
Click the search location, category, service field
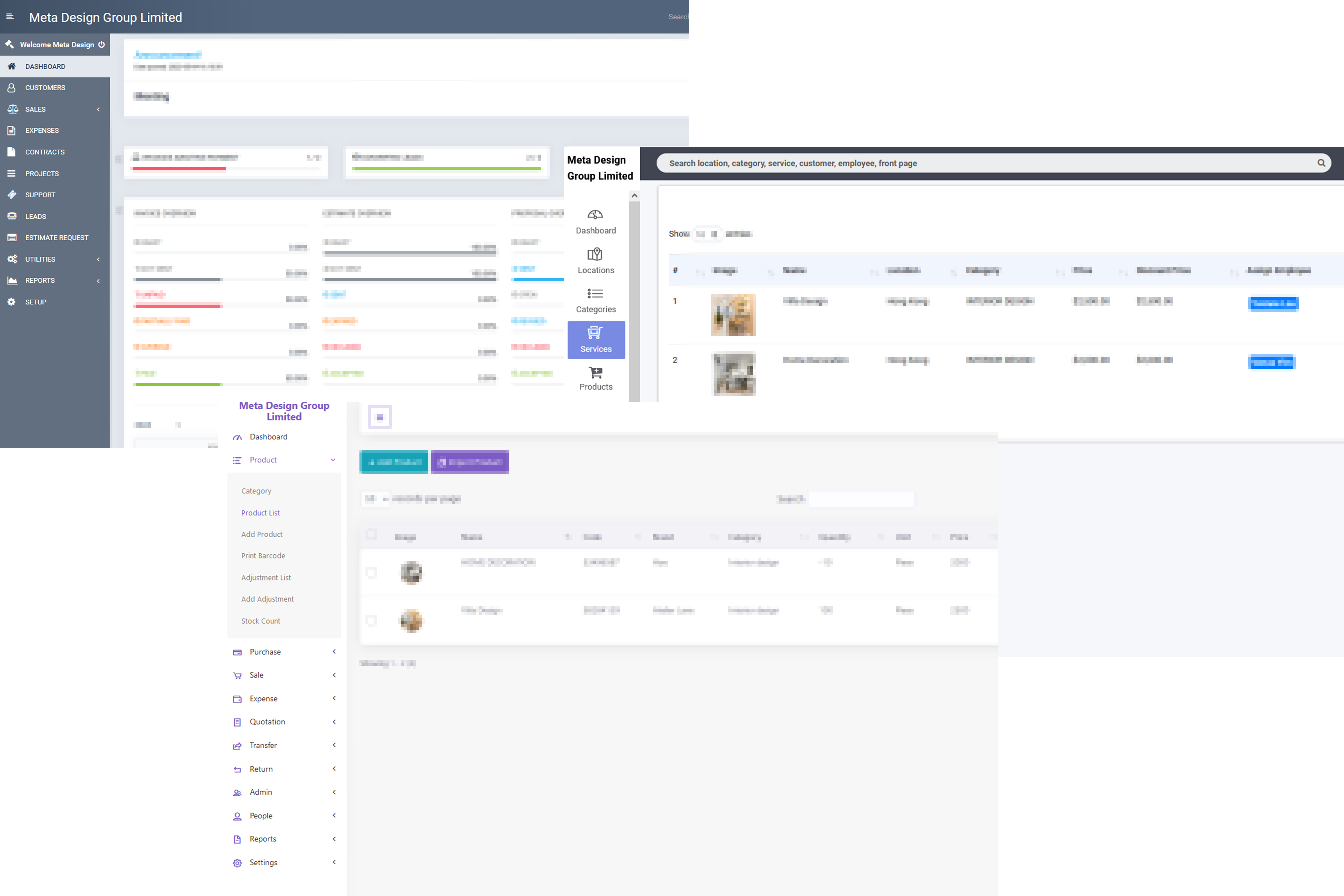(971, 163)
